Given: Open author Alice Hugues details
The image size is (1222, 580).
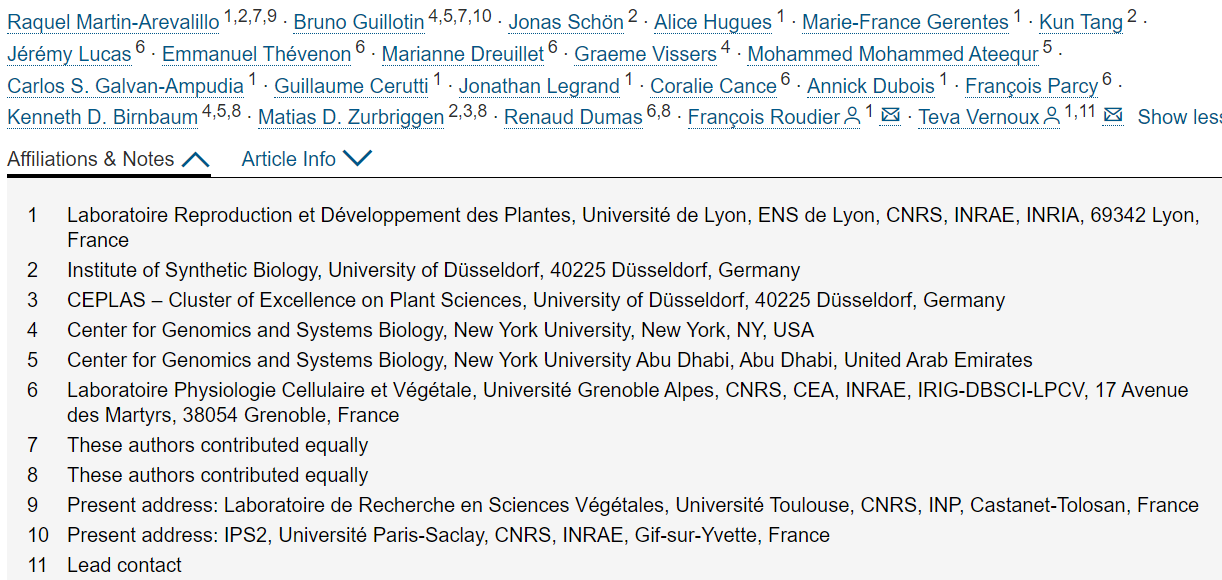Looking at the screenshot, I should coord(713,22).
